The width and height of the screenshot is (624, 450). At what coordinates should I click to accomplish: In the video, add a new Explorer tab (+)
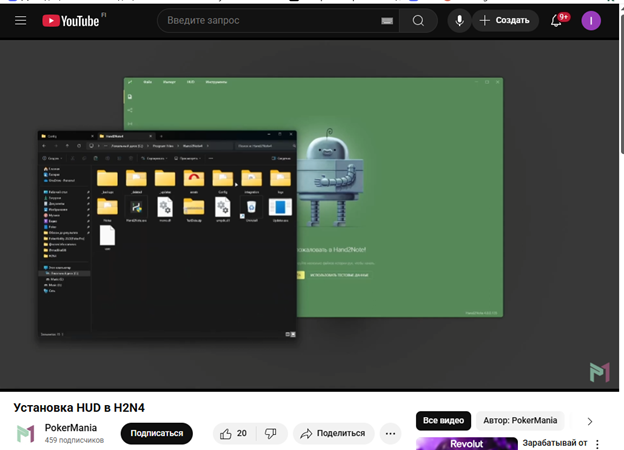pyautogui.click(x=161, y=136)
